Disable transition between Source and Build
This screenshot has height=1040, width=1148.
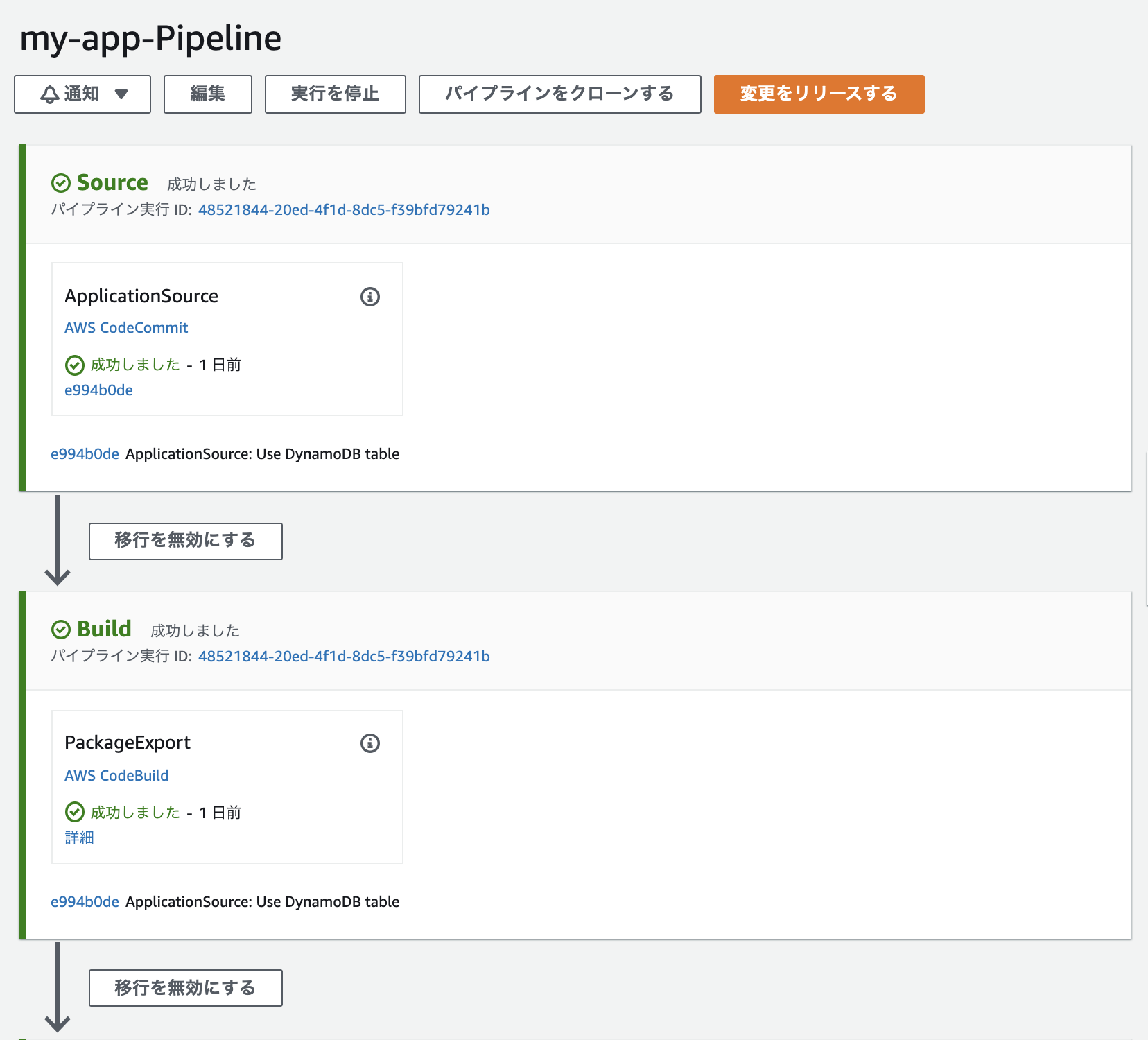tap(185, 541)
